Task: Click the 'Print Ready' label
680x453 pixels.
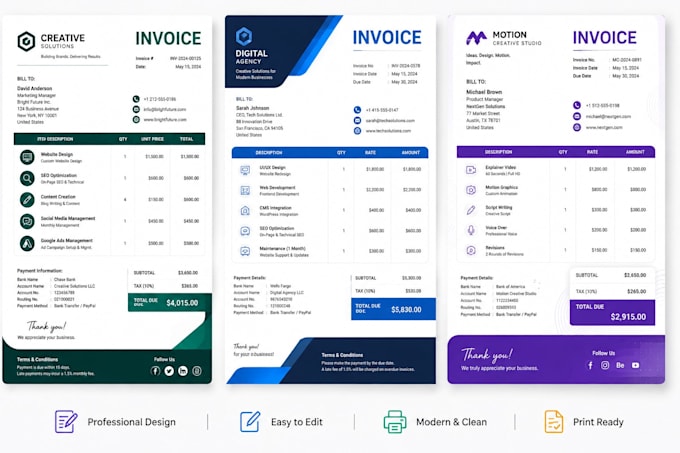Action: [598, 422]
